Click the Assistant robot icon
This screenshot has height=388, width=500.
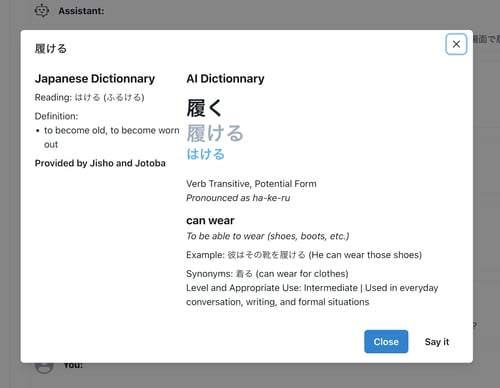click(x=42, y=11)
